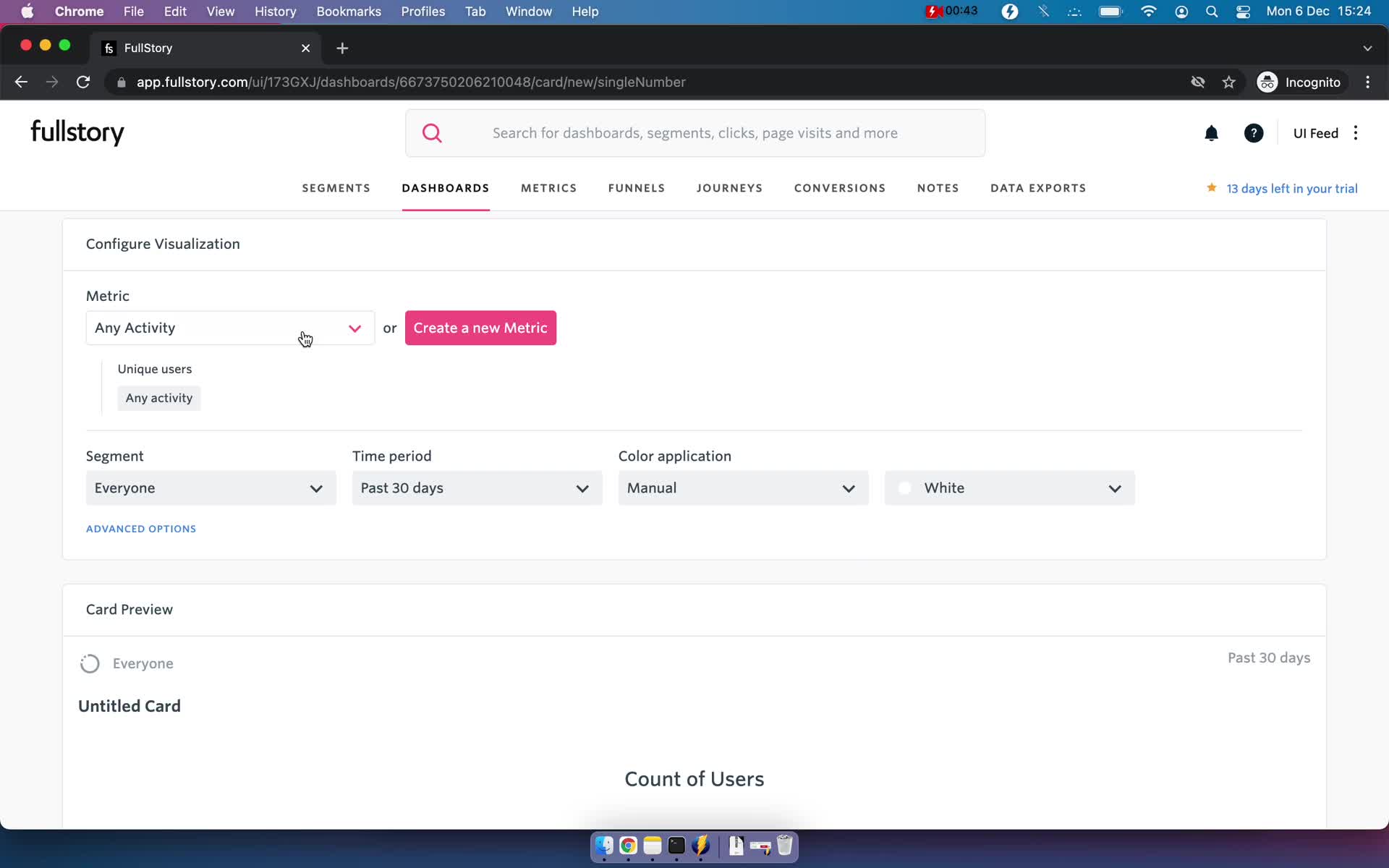Click the help question mark icon
1389x868 pixels.
tap(1254, 133)
